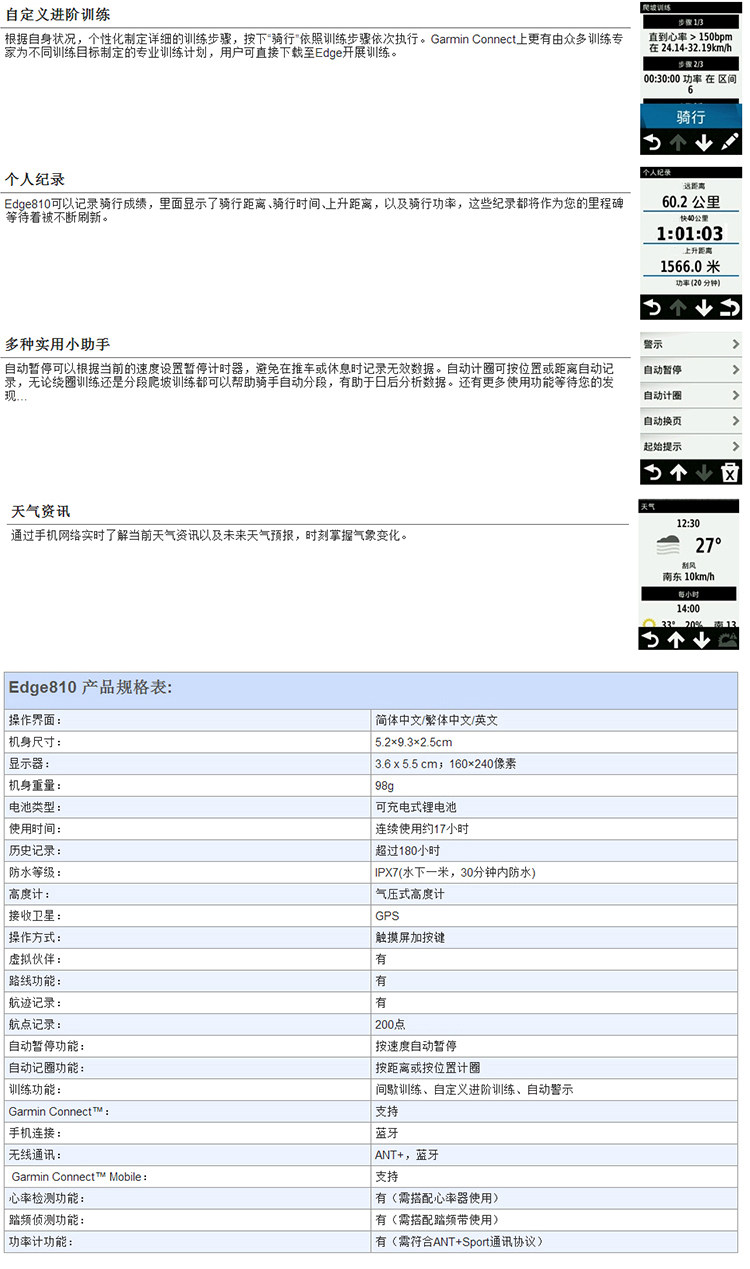Tap the pencil edit icon on training screen
750x1269 pixels.
pyautogui.click(x=730, y=142)
